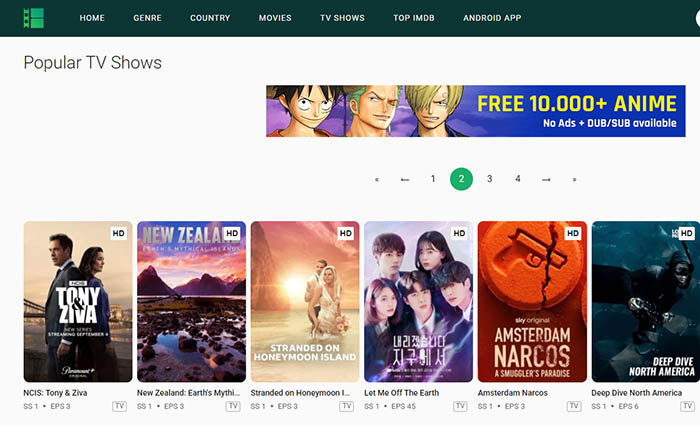The height and width of the screenshot is (425, 700).
Task: Click the TV tag under NCIS: Tony & Ziva
Action: (x=119, y=406)
